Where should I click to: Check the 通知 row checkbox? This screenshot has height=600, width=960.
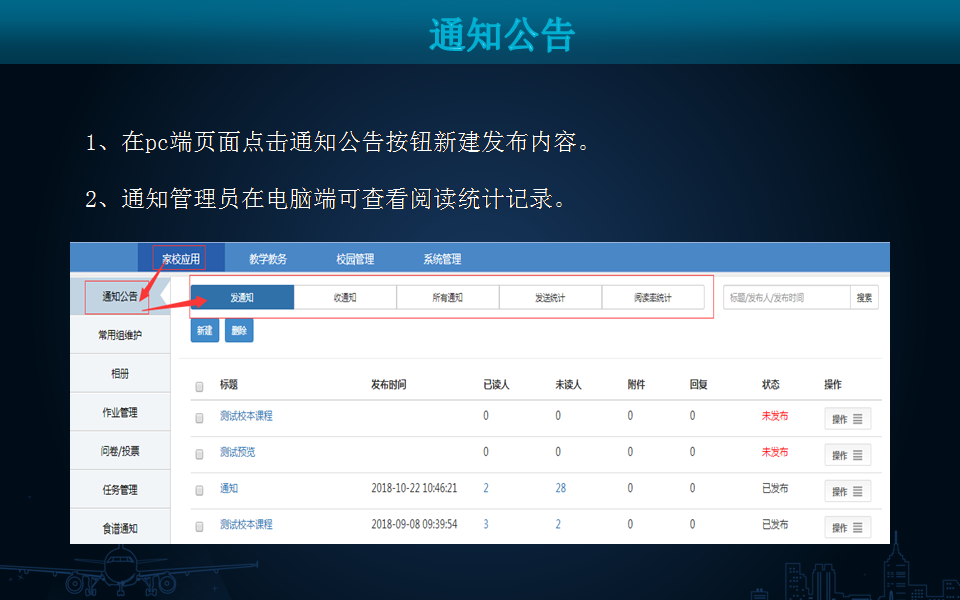click(x=200, y=490)
